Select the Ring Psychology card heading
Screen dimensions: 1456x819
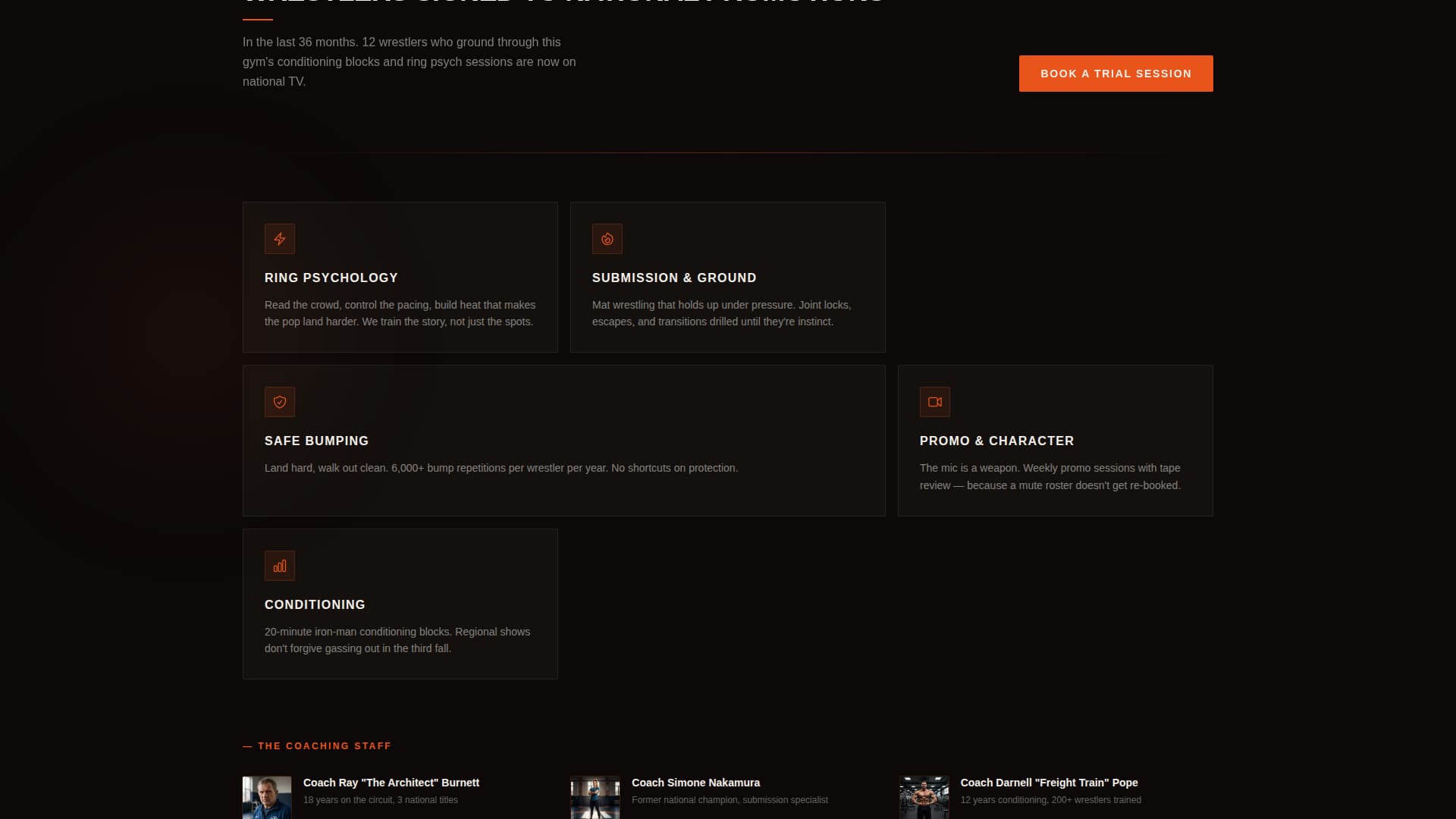(x=331, y=278)
